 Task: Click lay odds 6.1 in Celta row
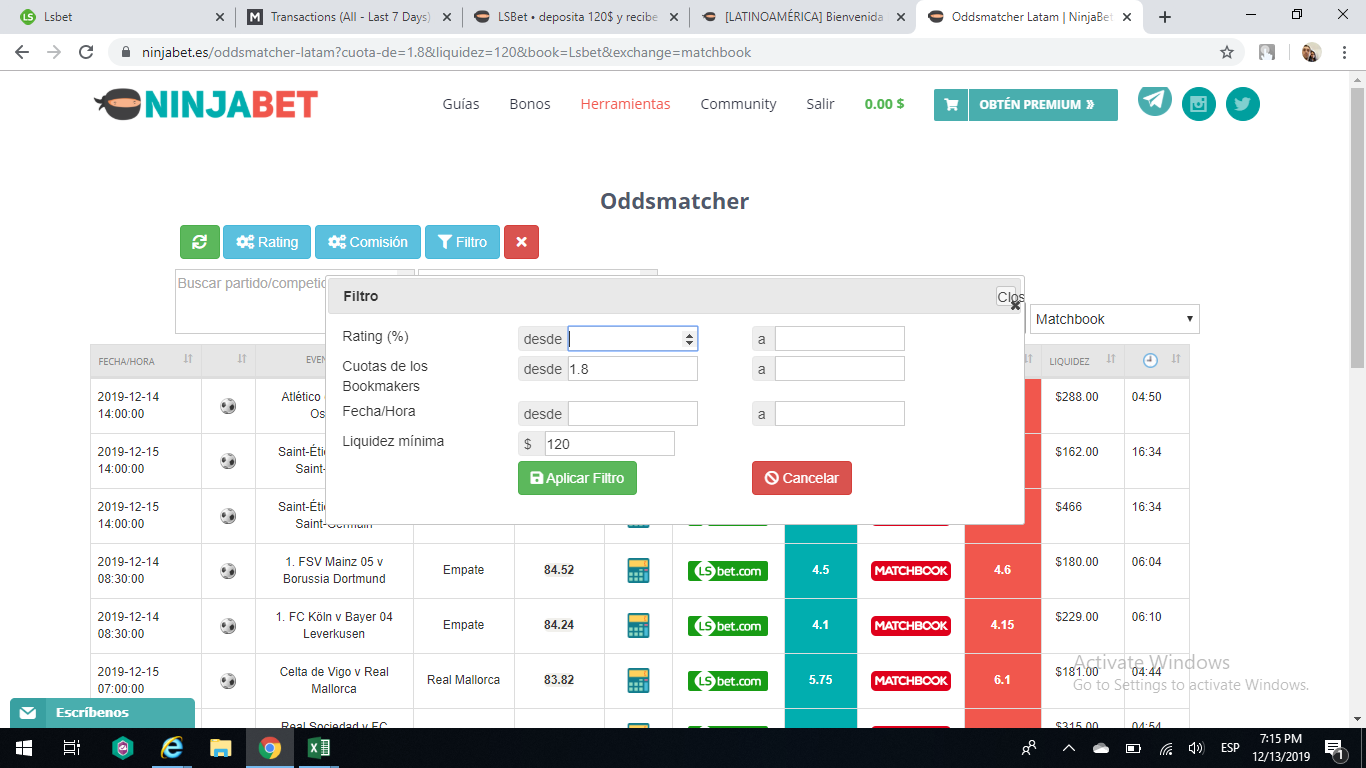(1002, 680)
